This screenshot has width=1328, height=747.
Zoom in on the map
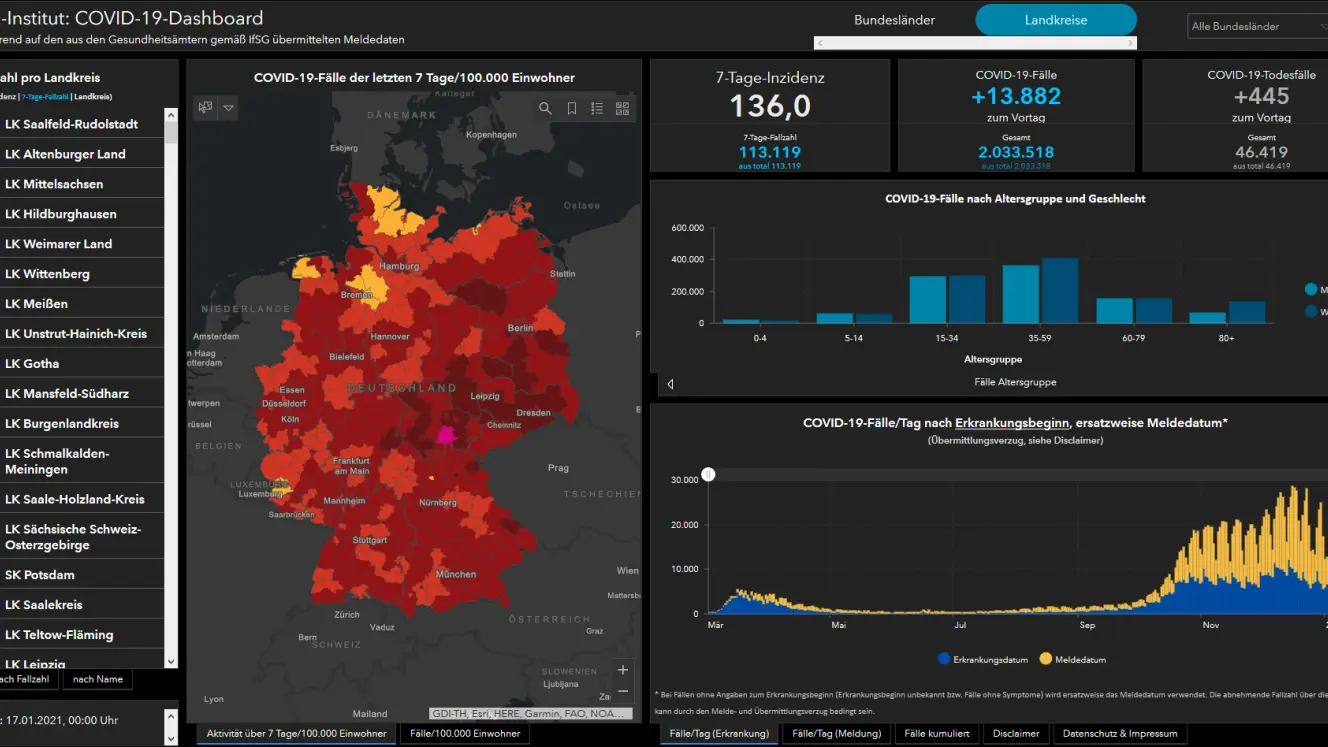click(x=623, y=670)
